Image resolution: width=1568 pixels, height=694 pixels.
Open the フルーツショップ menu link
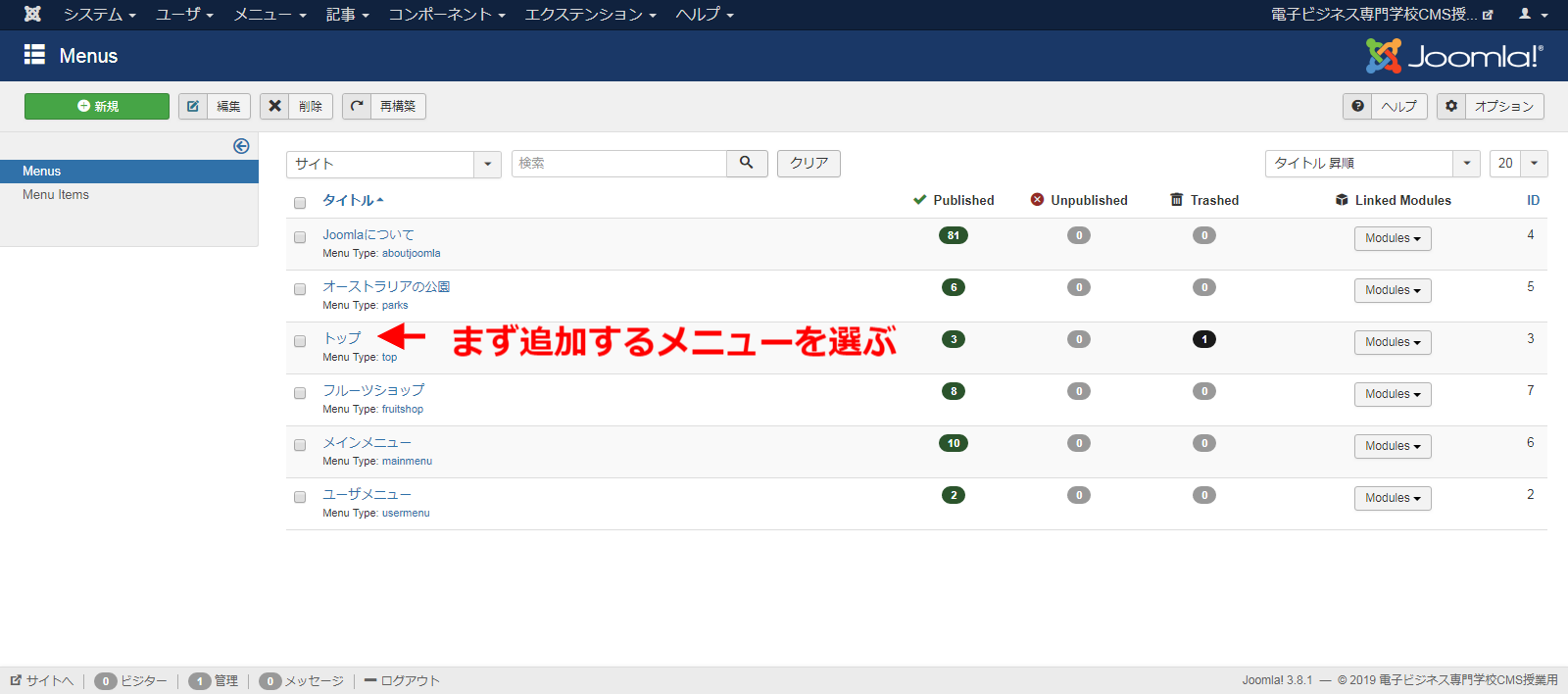(x=373, y=390)
